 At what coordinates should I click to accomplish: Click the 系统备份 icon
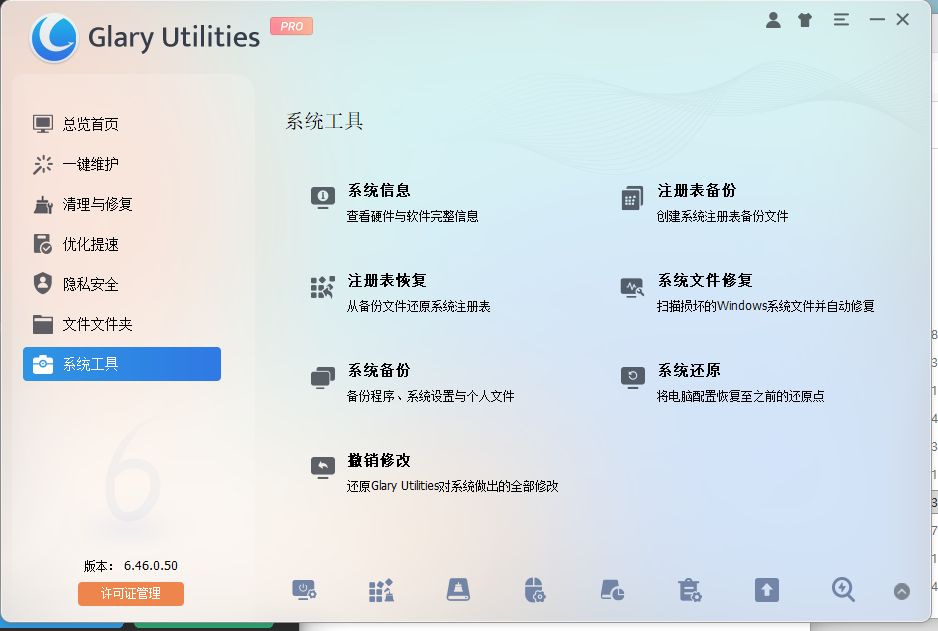pos(322,377)
